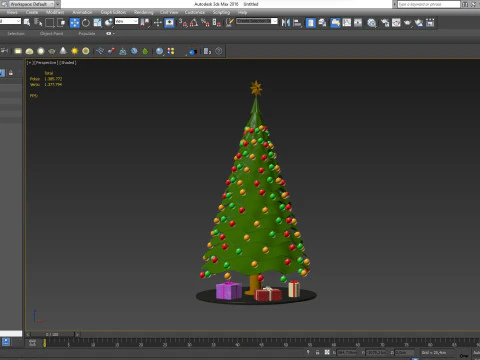The image size is (480, 360).
Task: Click the time slider left arrow
Action: [x=28, y=334]
